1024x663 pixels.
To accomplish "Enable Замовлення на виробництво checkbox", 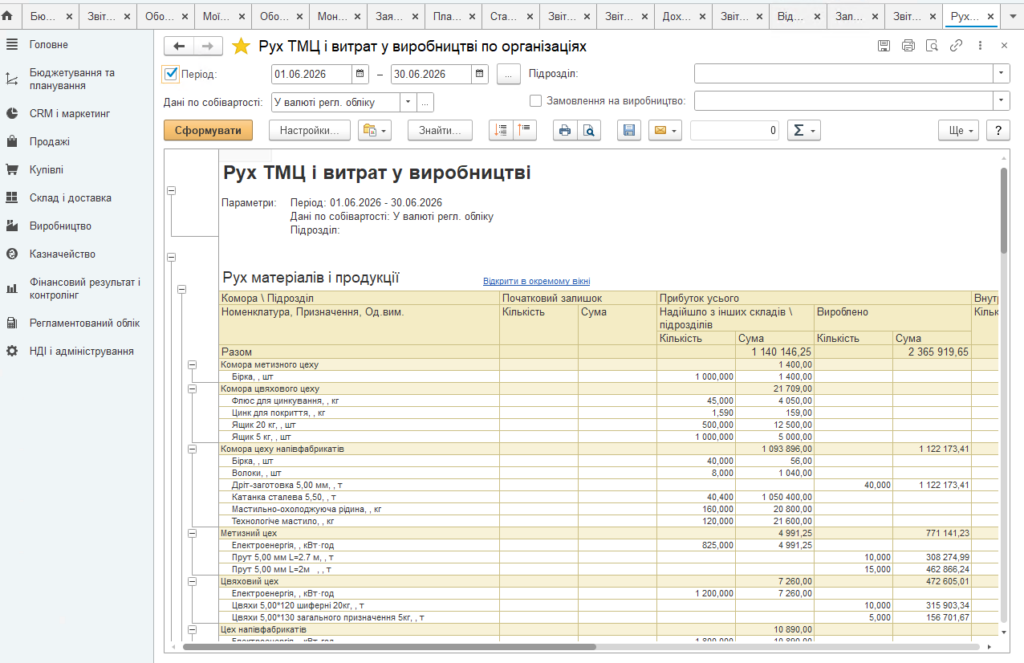I will coord(536,101).
